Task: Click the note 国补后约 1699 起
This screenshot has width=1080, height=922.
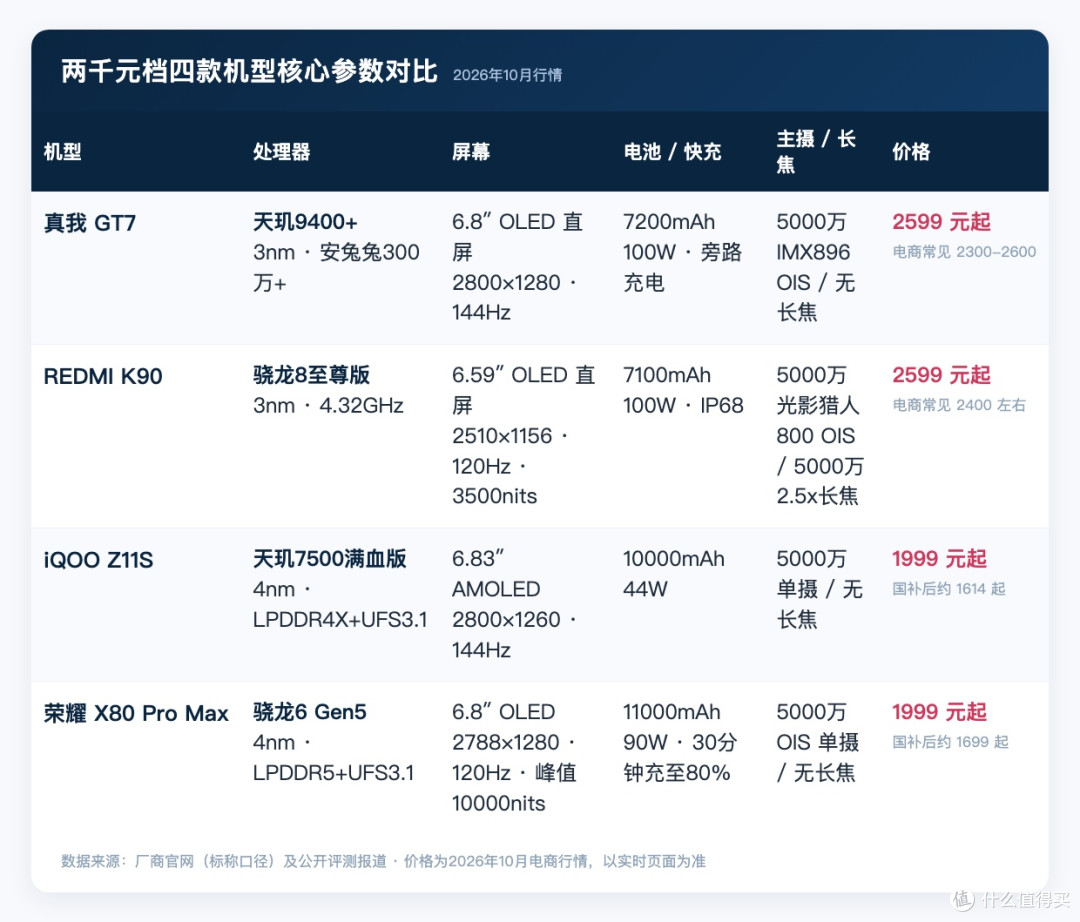Action: pyautogui.click(x=951, y=742)
